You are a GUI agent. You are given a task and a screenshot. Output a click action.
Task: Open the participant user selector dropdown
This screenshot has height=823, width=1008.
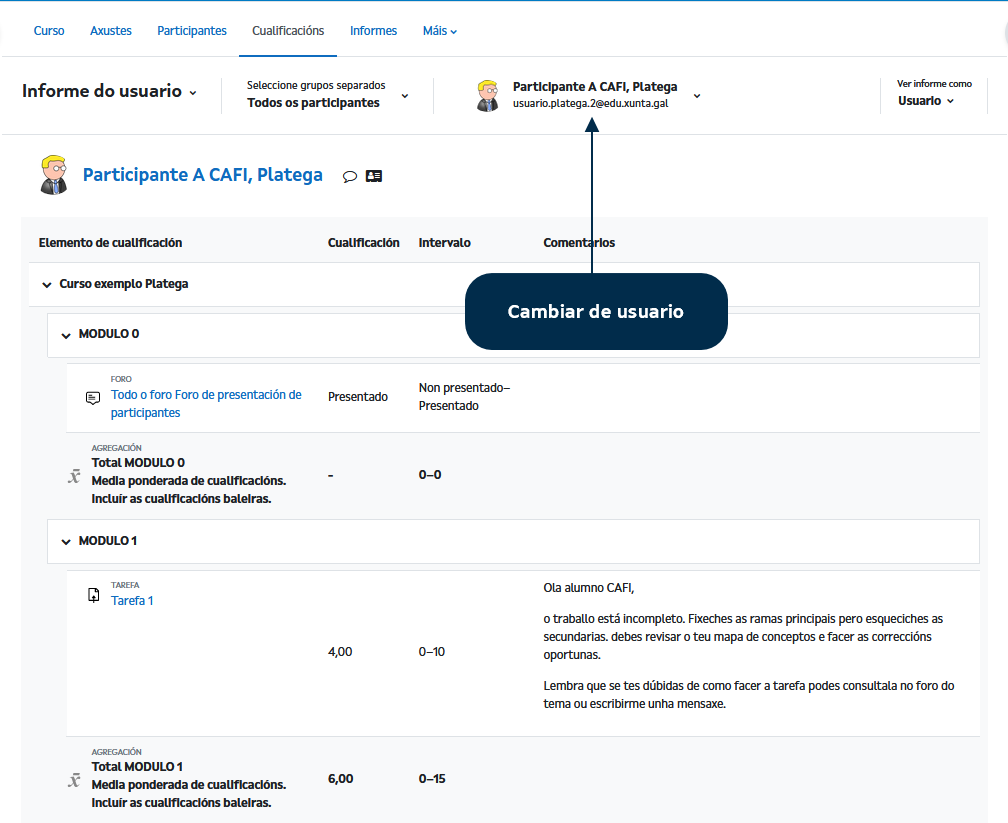(697, 95)
